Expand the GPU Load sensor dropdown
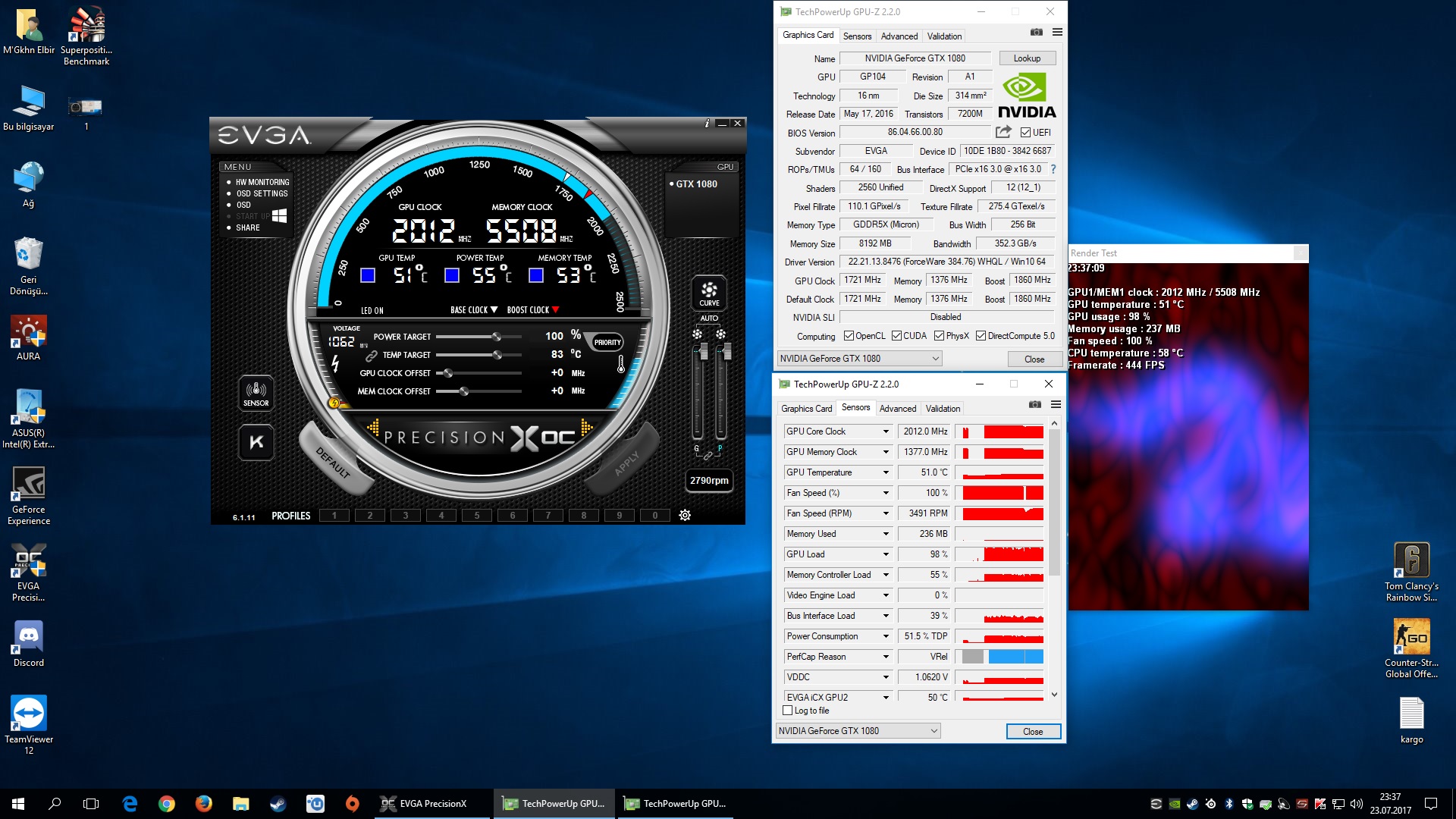This screenshot has width=1456, height=819. (885, 554)
